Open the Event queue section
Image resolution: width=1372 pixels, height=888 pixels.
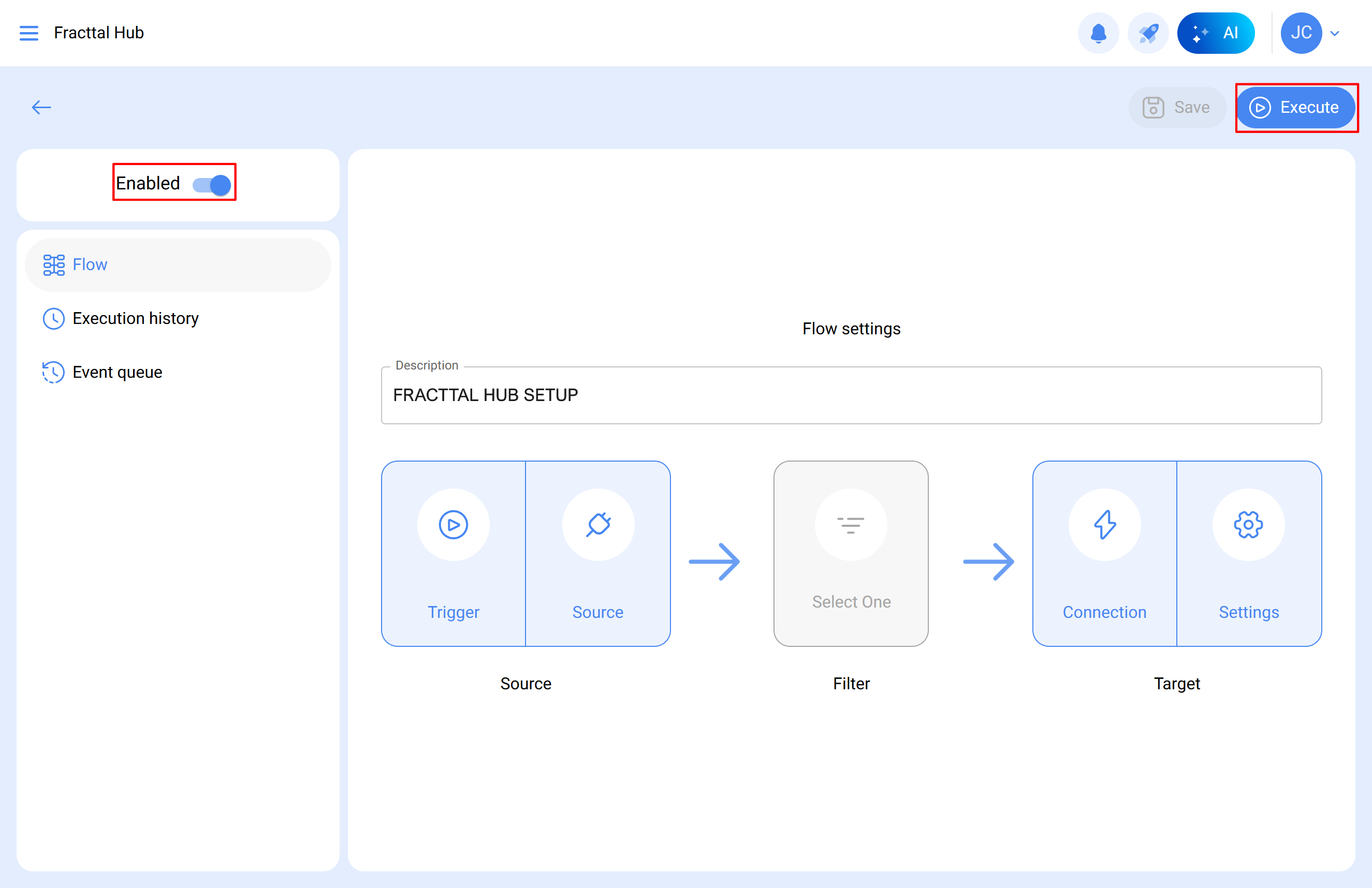pyautogui.click(x=117, y=372)
